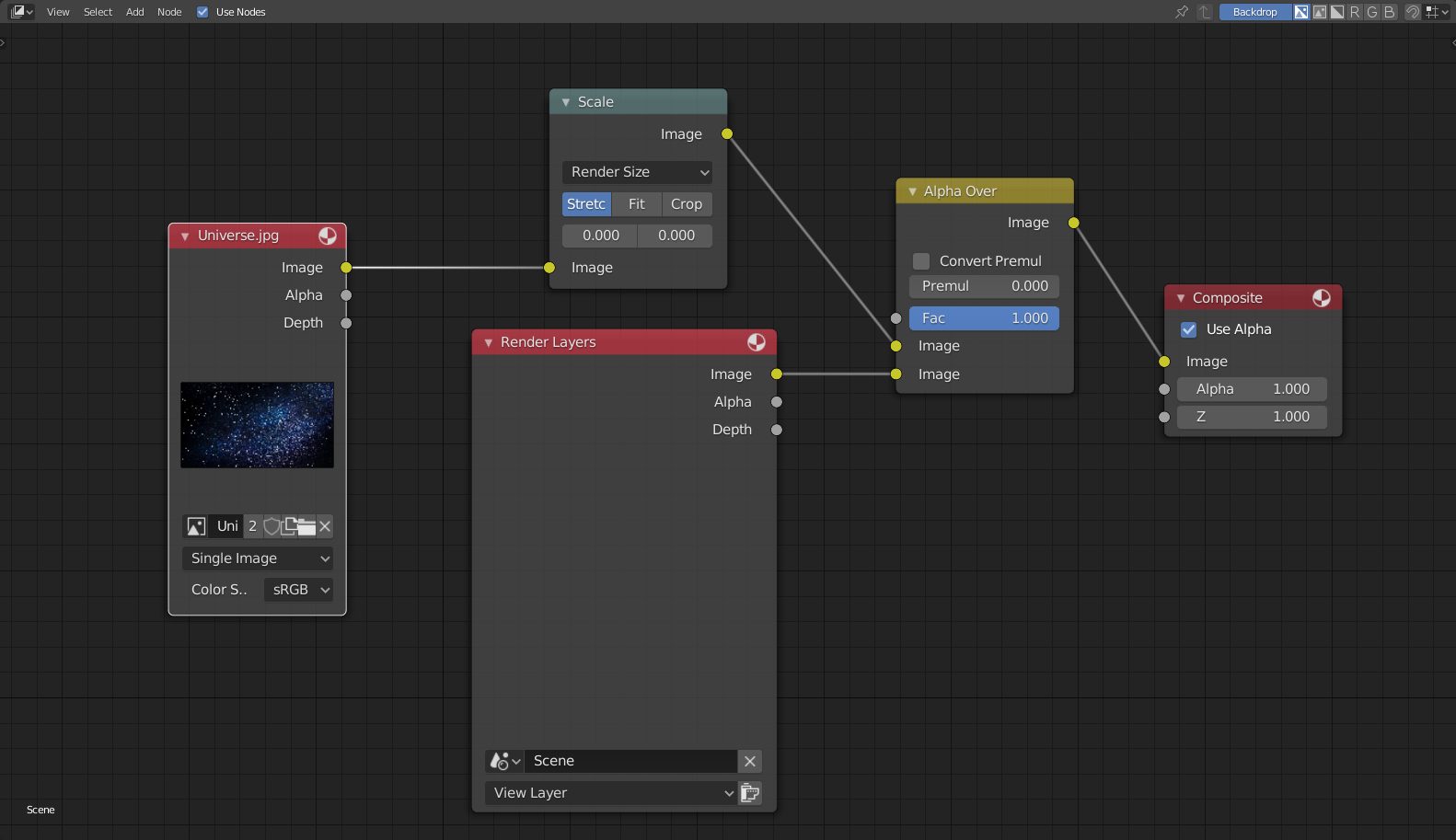Open the Single Image source dropdown

257,558
